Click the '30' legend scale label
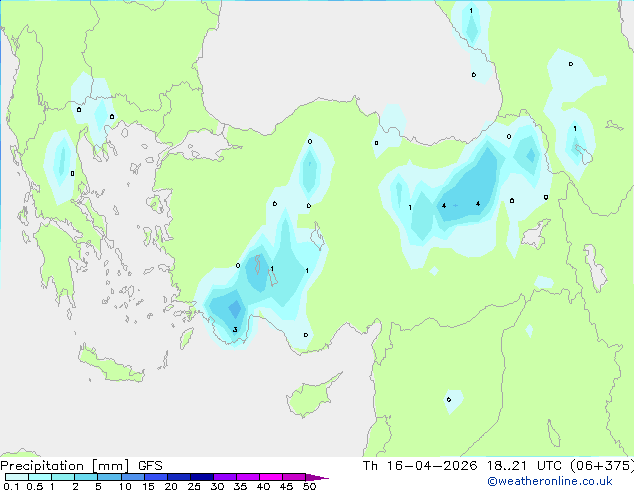Screen dimensions: 634x490 217,486
